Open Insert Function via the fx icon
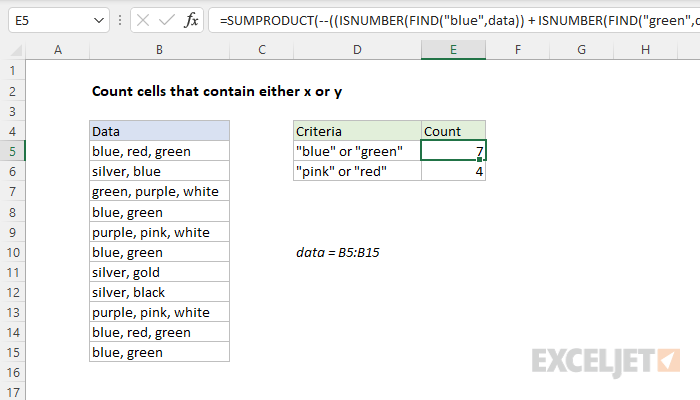 [x=189, y=20]
